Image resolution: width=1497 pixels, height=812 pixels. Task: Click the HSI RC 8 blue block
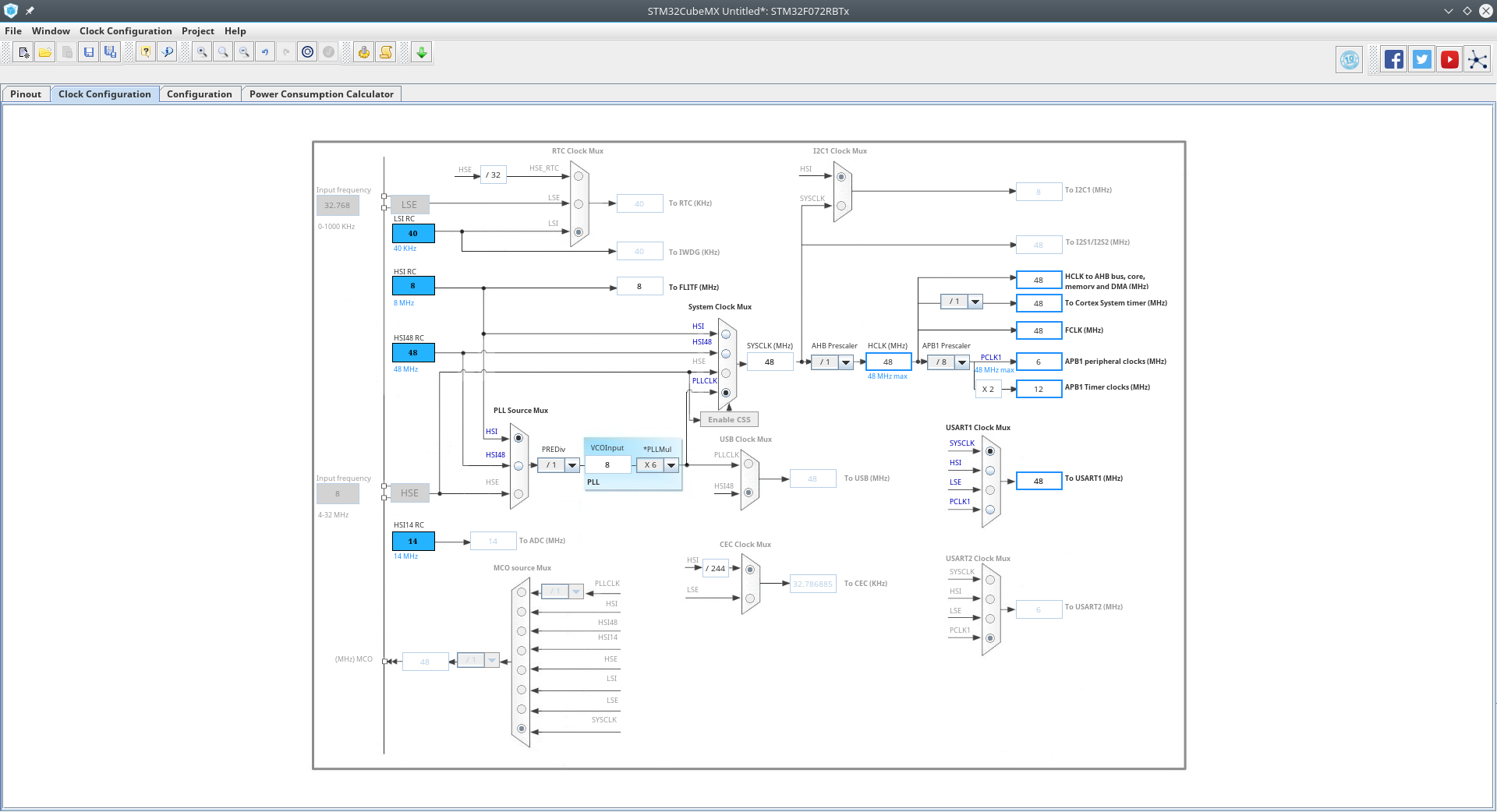pyautogui.click(x=413, y=286)
